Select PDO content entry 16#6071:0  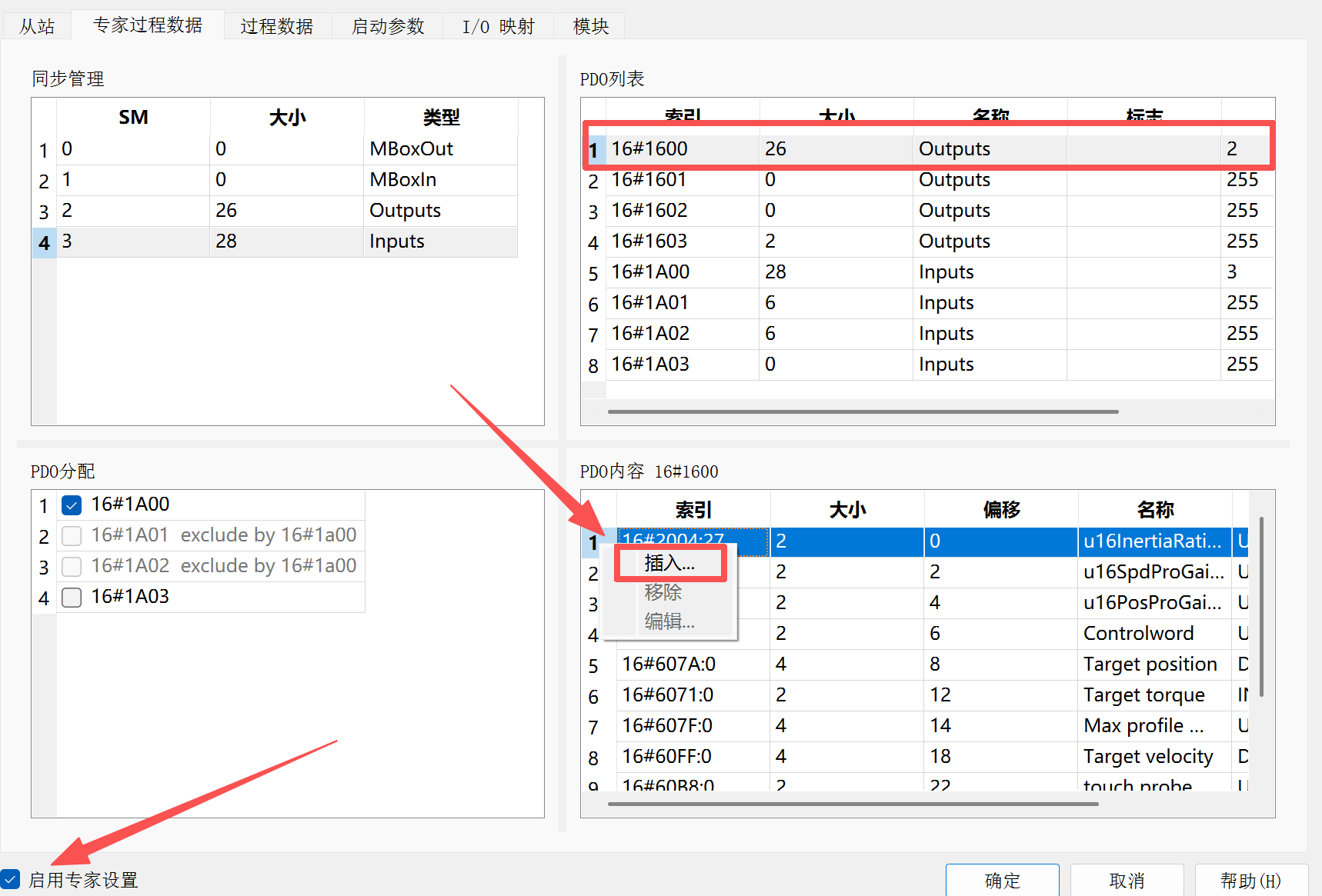click(693, 695)
